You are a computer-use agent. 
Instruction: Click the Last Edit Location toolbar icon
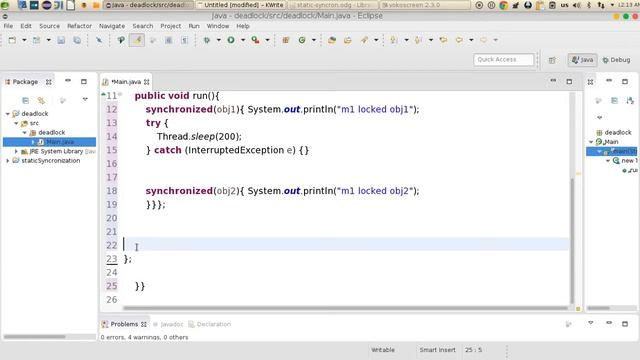coord(443,40)
